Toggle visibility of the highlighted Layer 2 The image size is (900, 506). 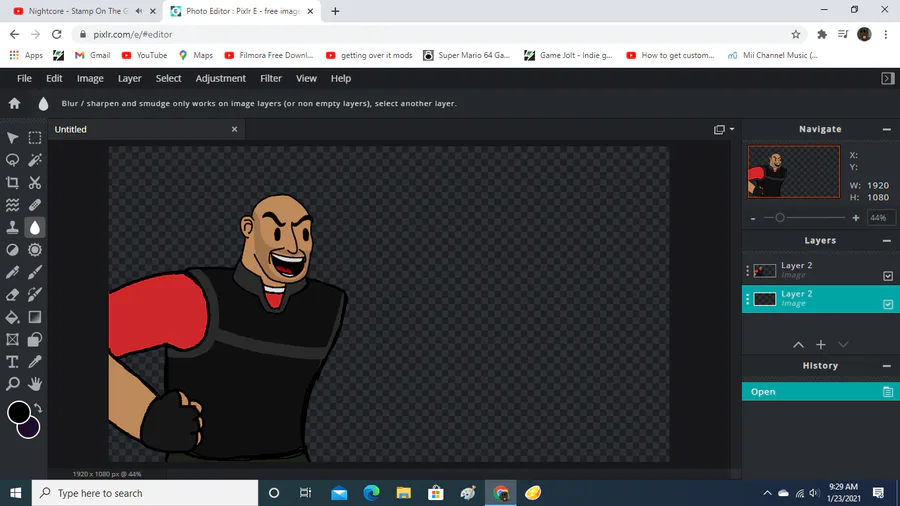pyautogui.click(x=887, y=304)
